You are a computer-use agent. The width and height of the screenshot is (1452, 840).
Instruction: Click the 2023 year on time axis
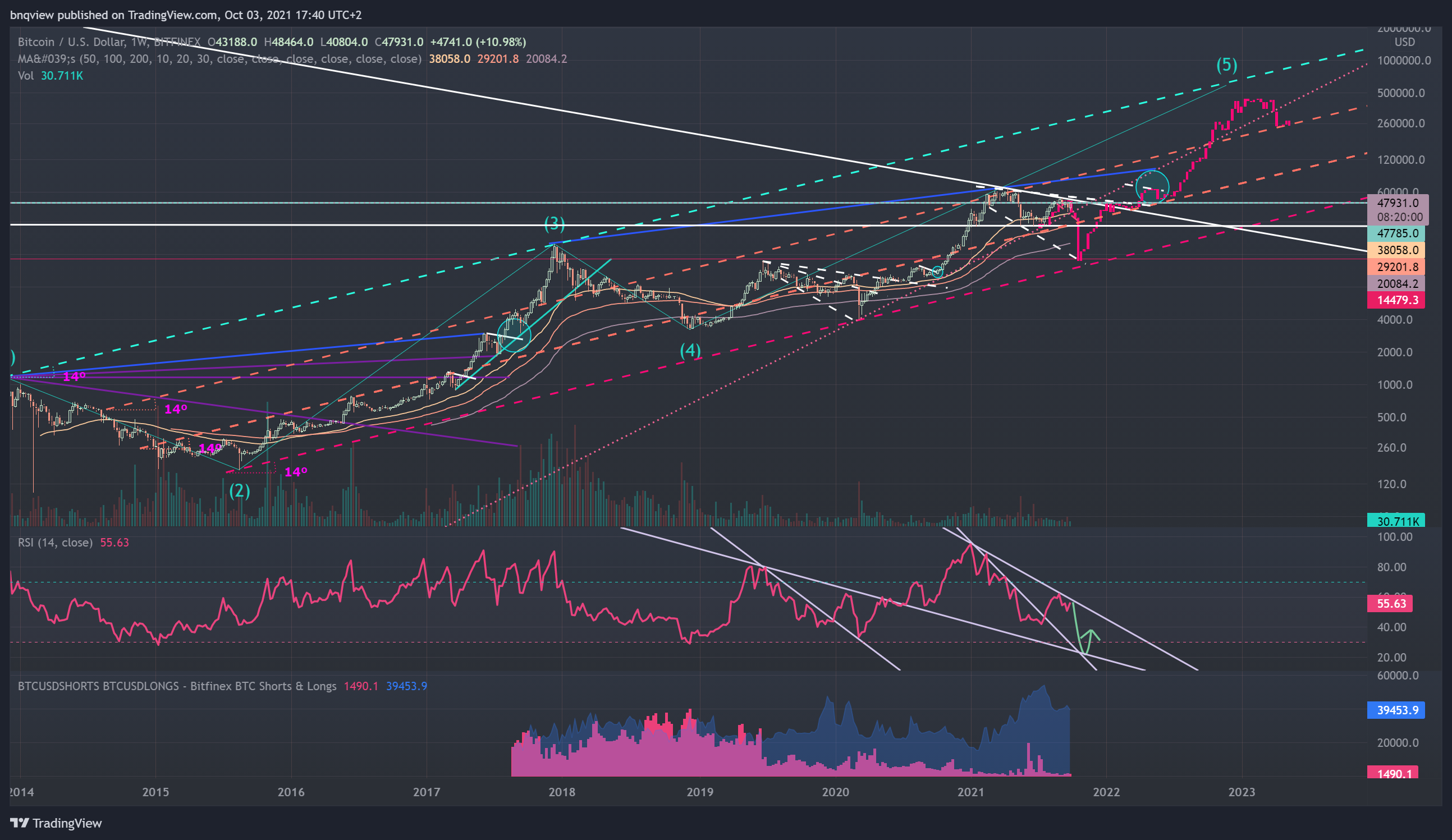click(x=1242, y=792)
